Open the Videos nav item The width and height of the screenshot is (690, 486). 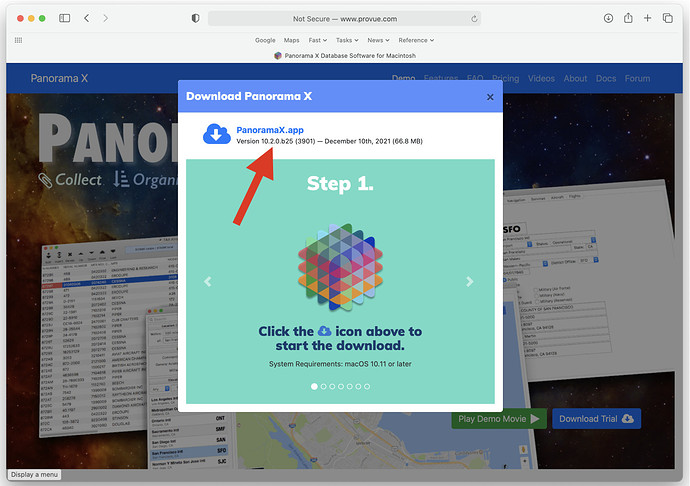coord(541,78)
